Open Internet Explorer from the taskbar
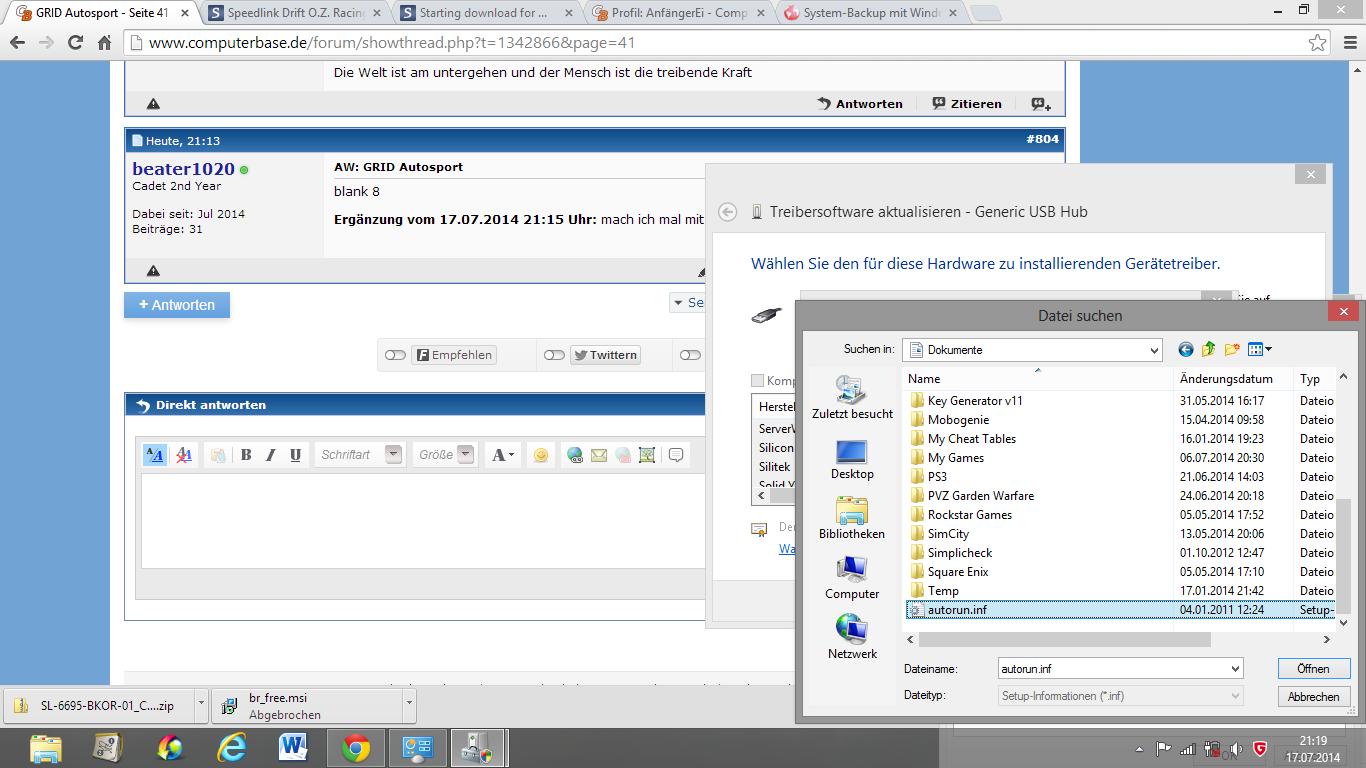1366x768 pixels. point(232,748)
